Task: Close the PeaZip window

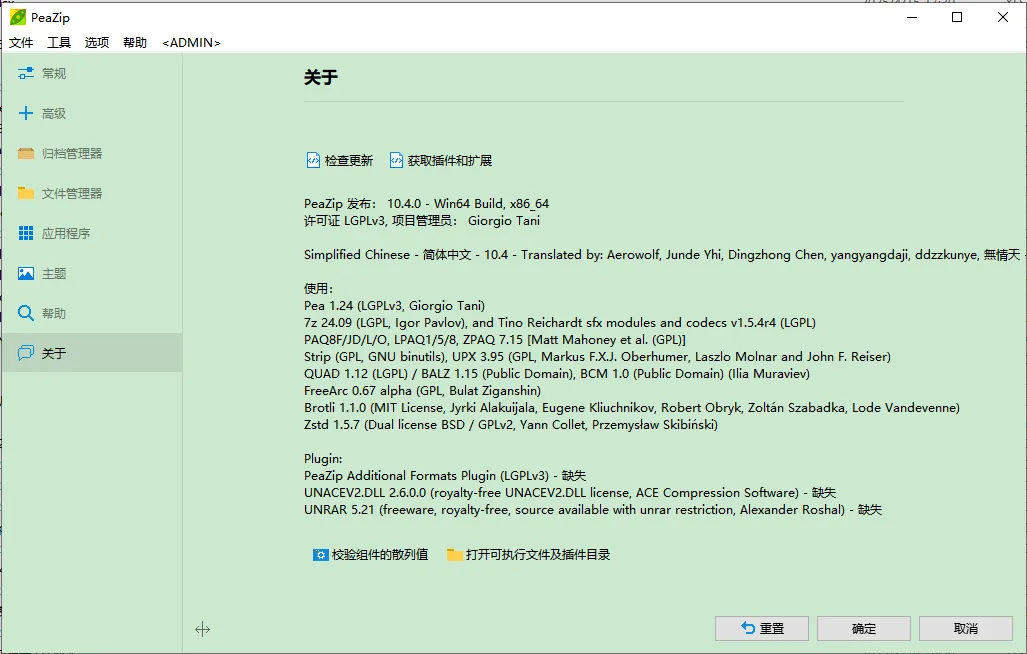Action: tap(1003, 17)
